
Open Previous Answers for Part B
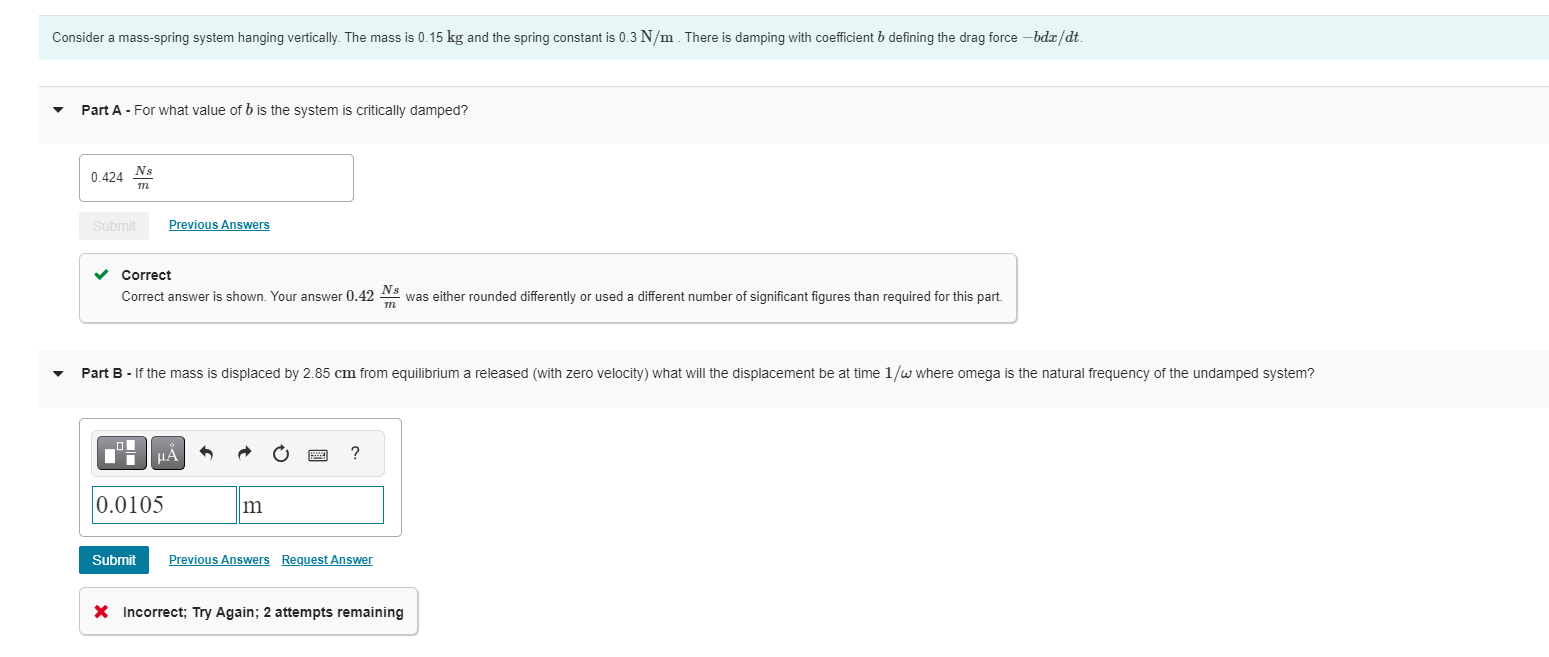(x=218, y=559)
